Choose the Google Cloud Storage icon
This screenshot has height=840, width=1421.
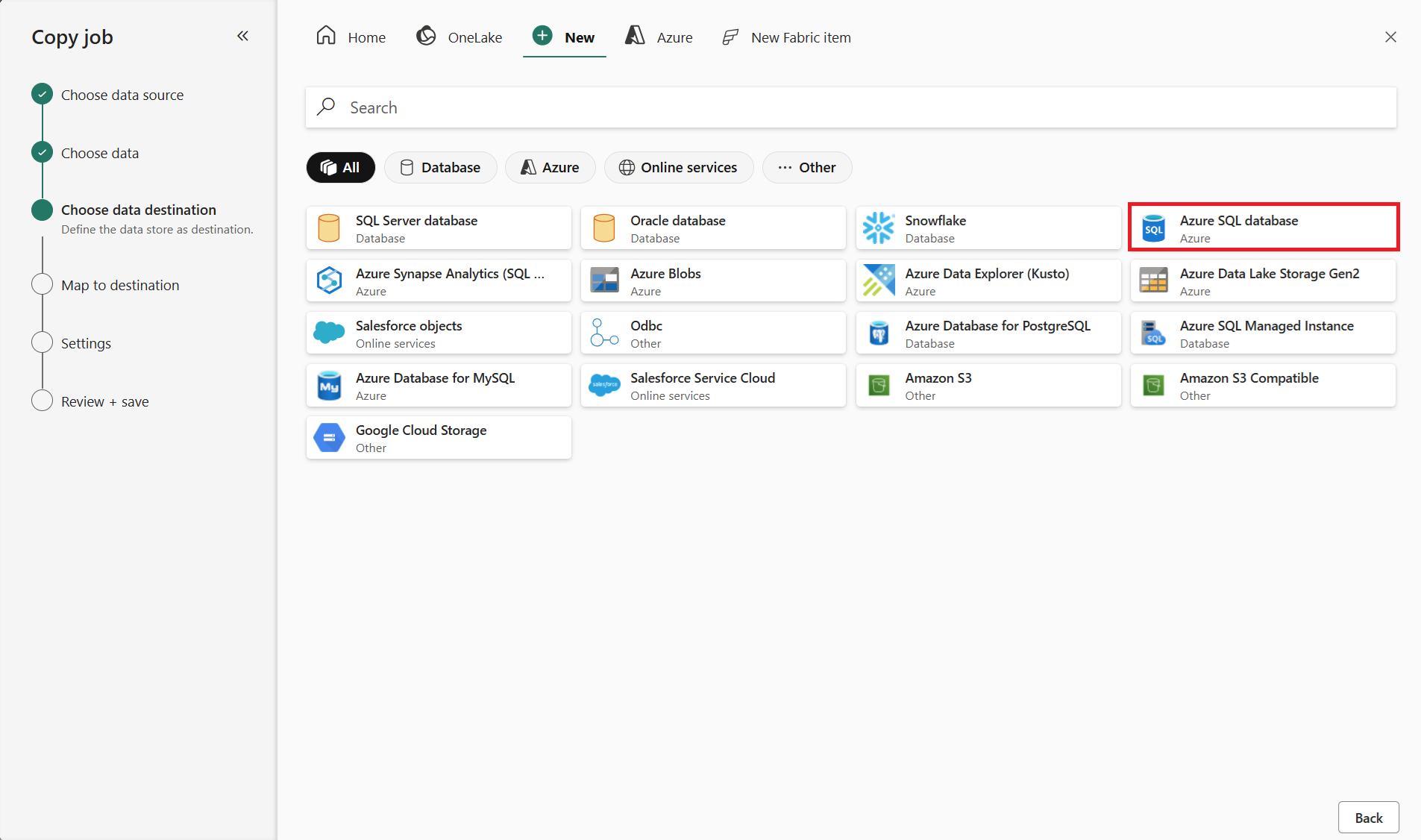(329, 438)
